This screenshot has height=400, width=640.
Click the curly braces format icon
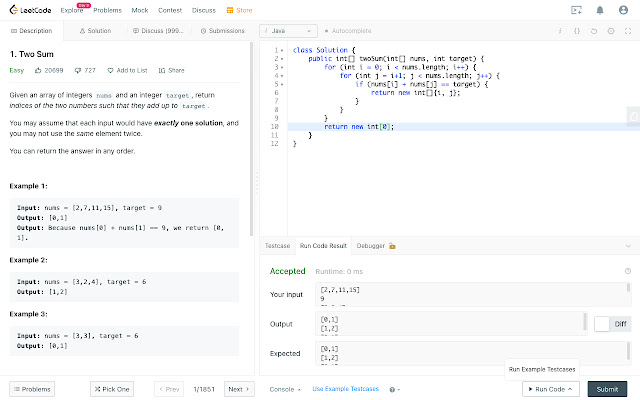click(577, 31)
